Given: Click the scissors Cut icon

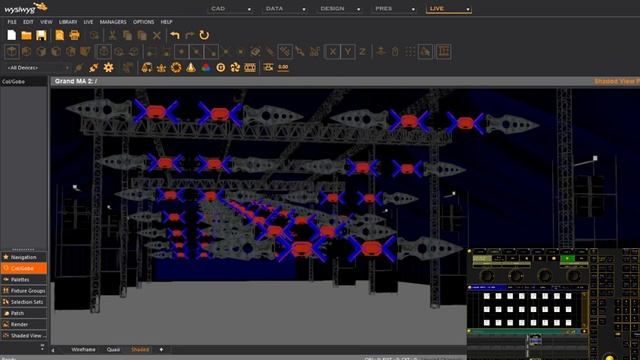Looking at the screenshot, I should pos(112,36).
